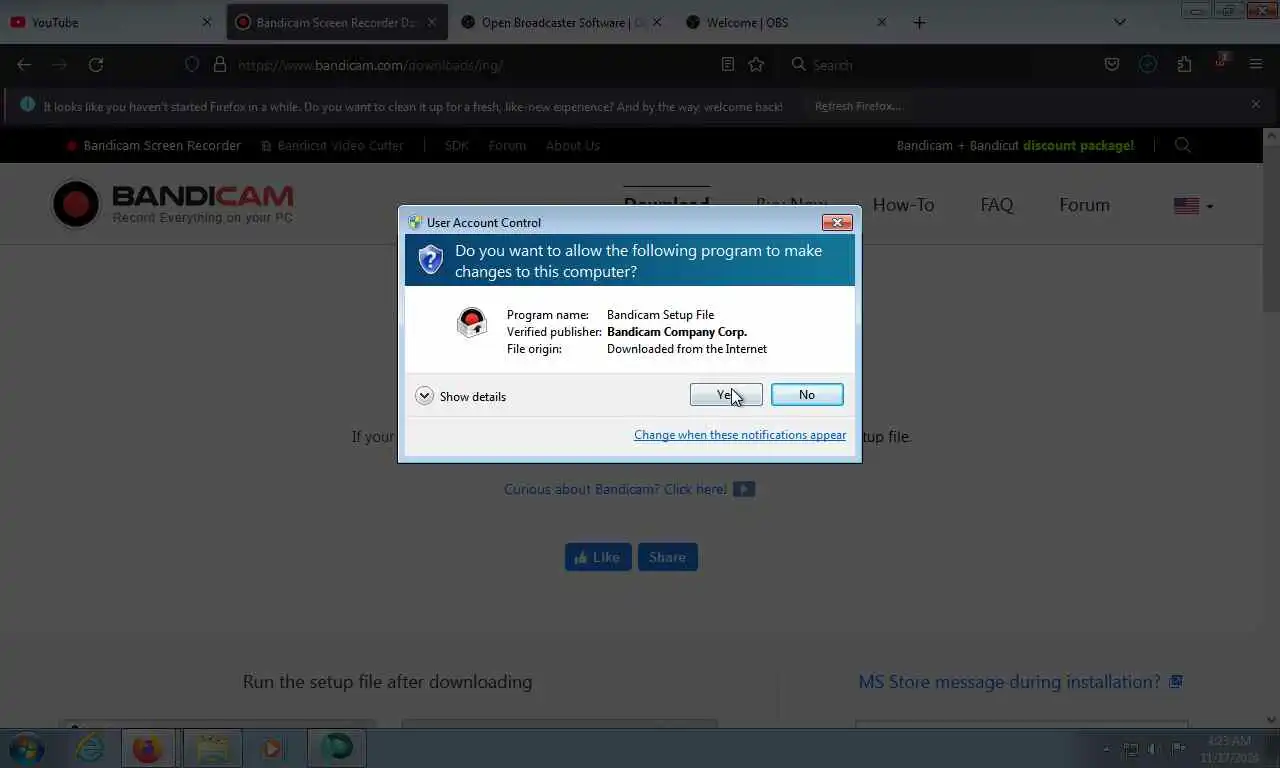The image size is (1280, 768).
Task: Open 'Change when these notifications appear' link
Action: [x=740, y=435]
